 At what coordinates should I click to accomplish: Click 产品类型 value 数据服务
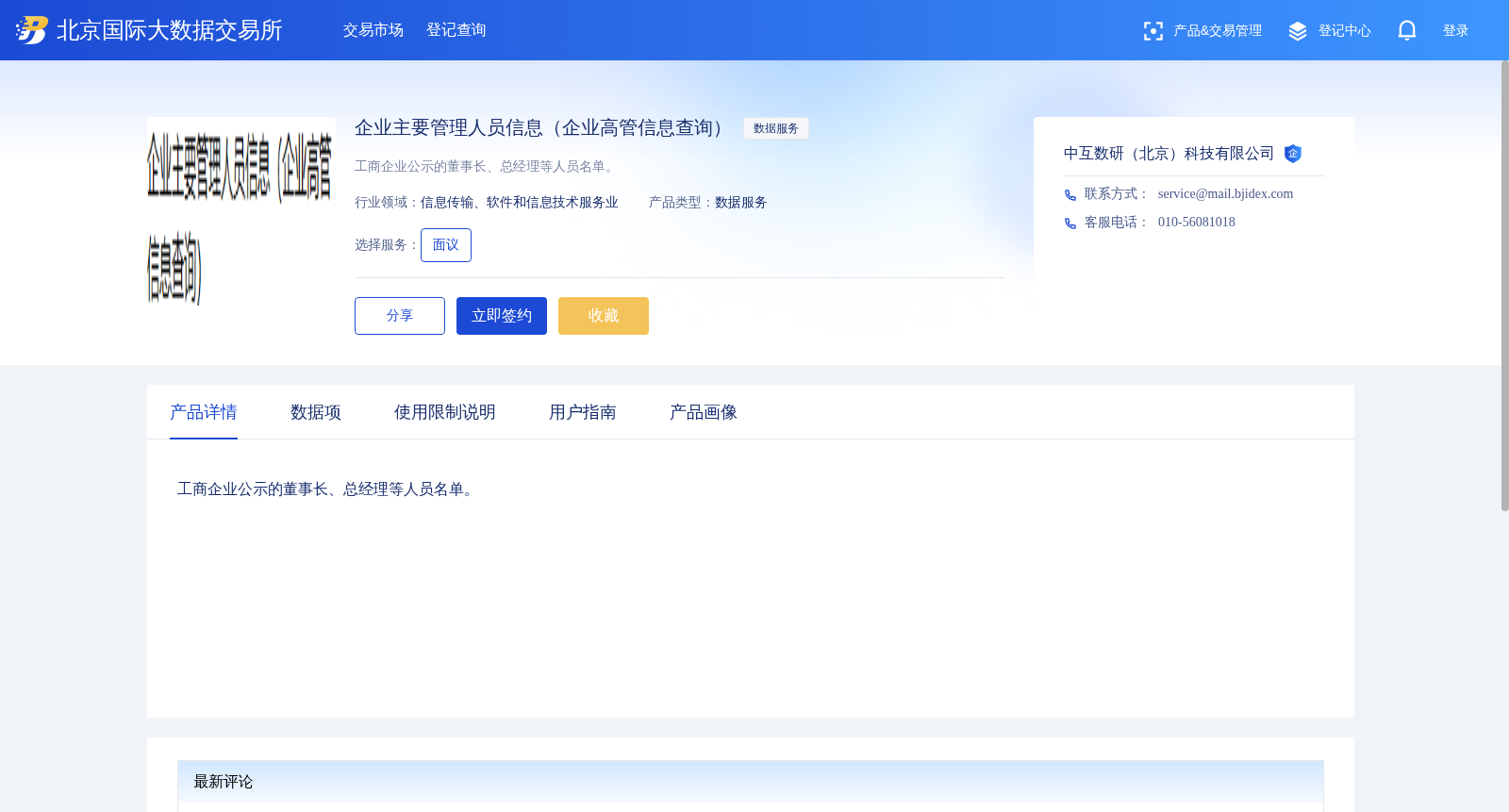[741, 203]
